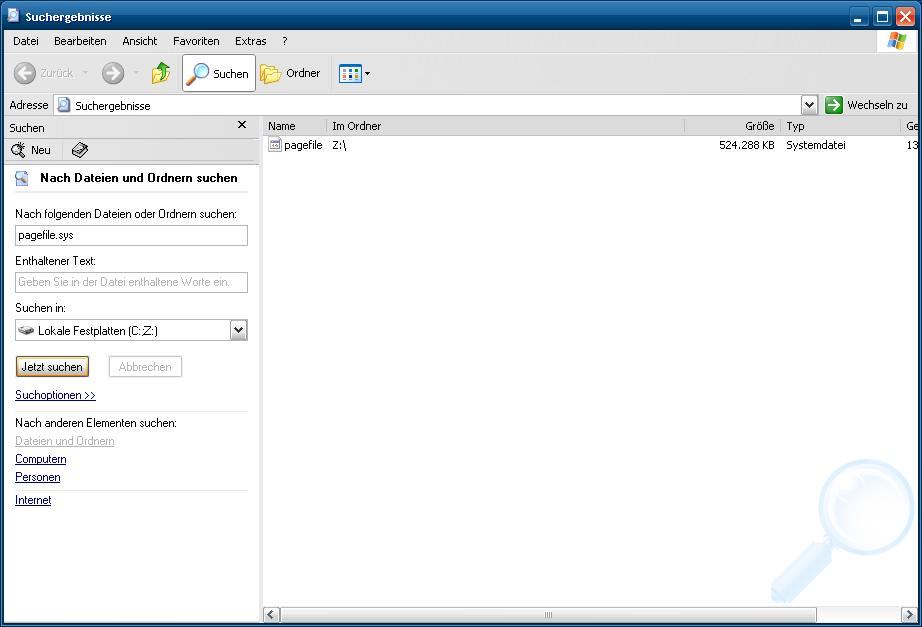Go up one folder level icon
This screenshot has width=922, height=627.
point(161,73)
